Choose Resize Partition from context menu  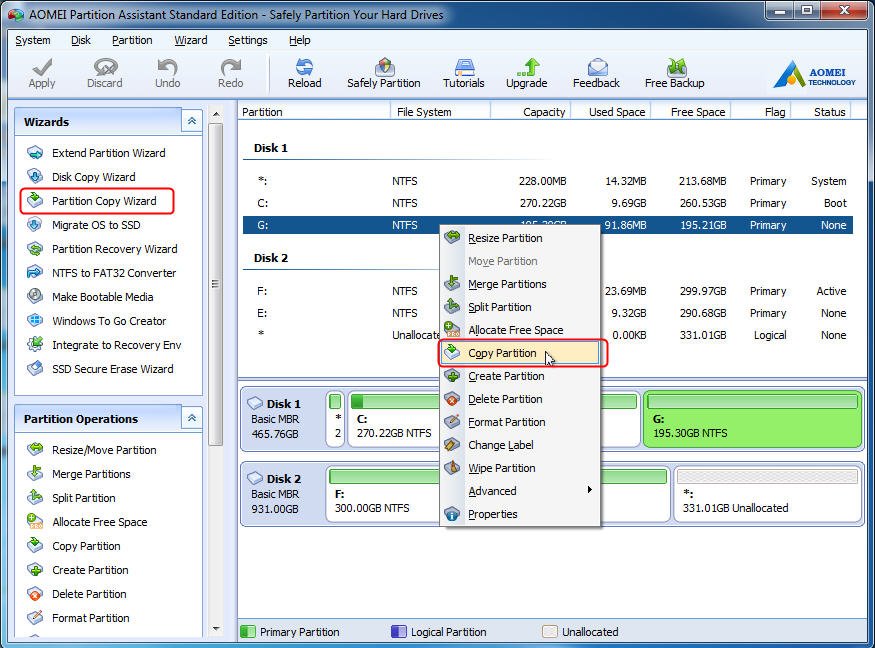point(520,238)
